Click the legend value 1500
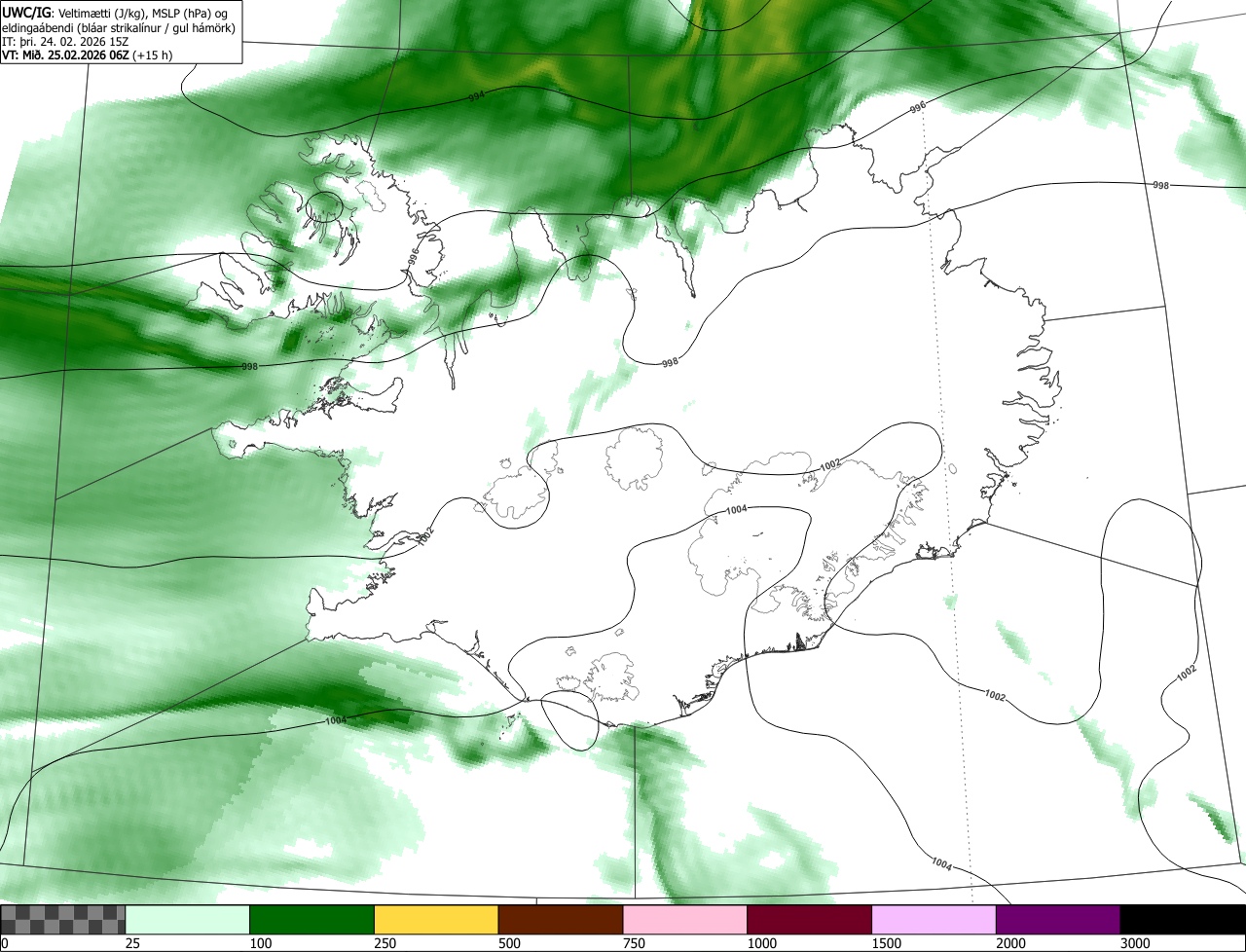The width and height of the screenshot is (1246, 952). click(886, 942)
